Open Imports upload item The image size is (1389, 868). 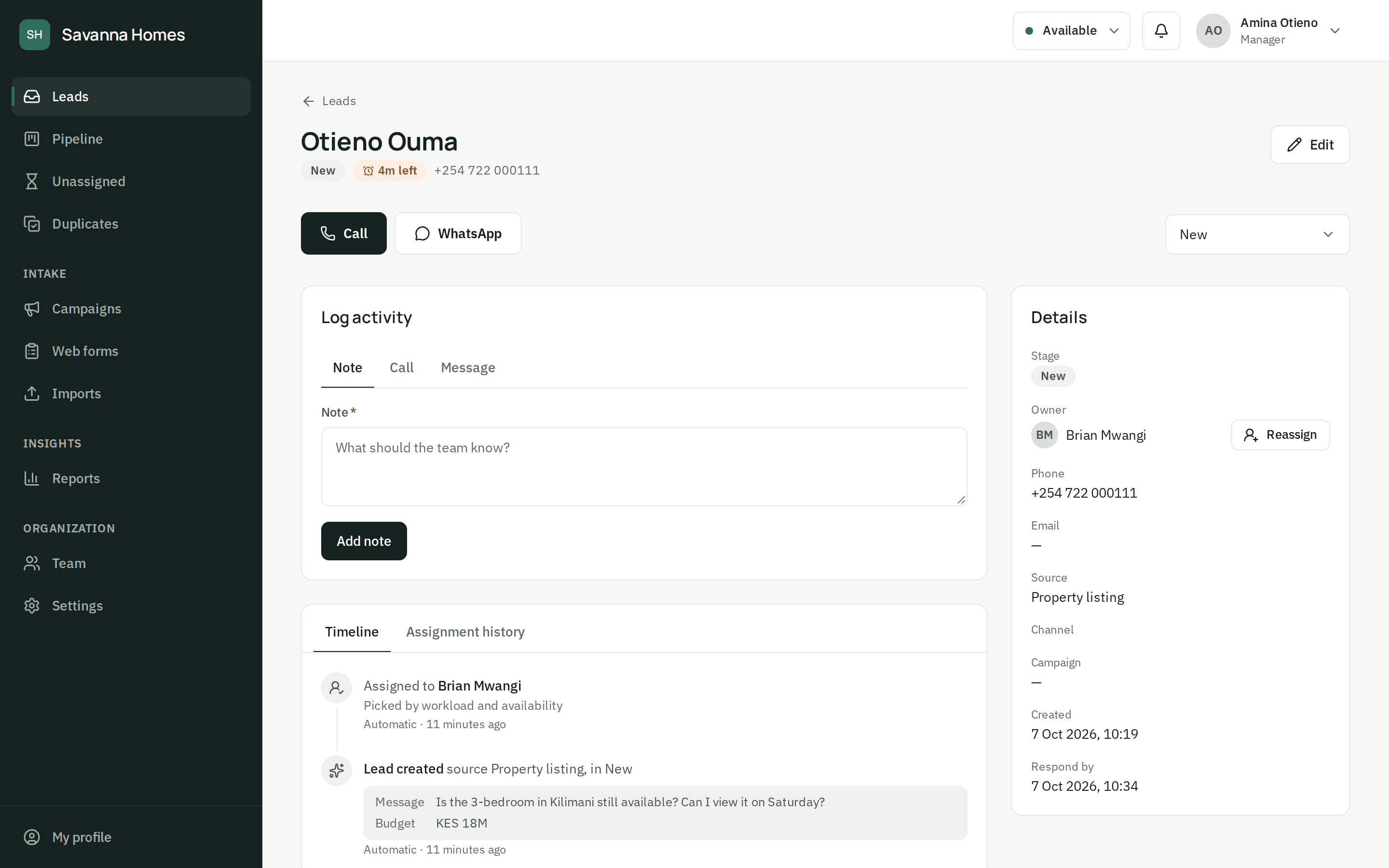(131, 394)
